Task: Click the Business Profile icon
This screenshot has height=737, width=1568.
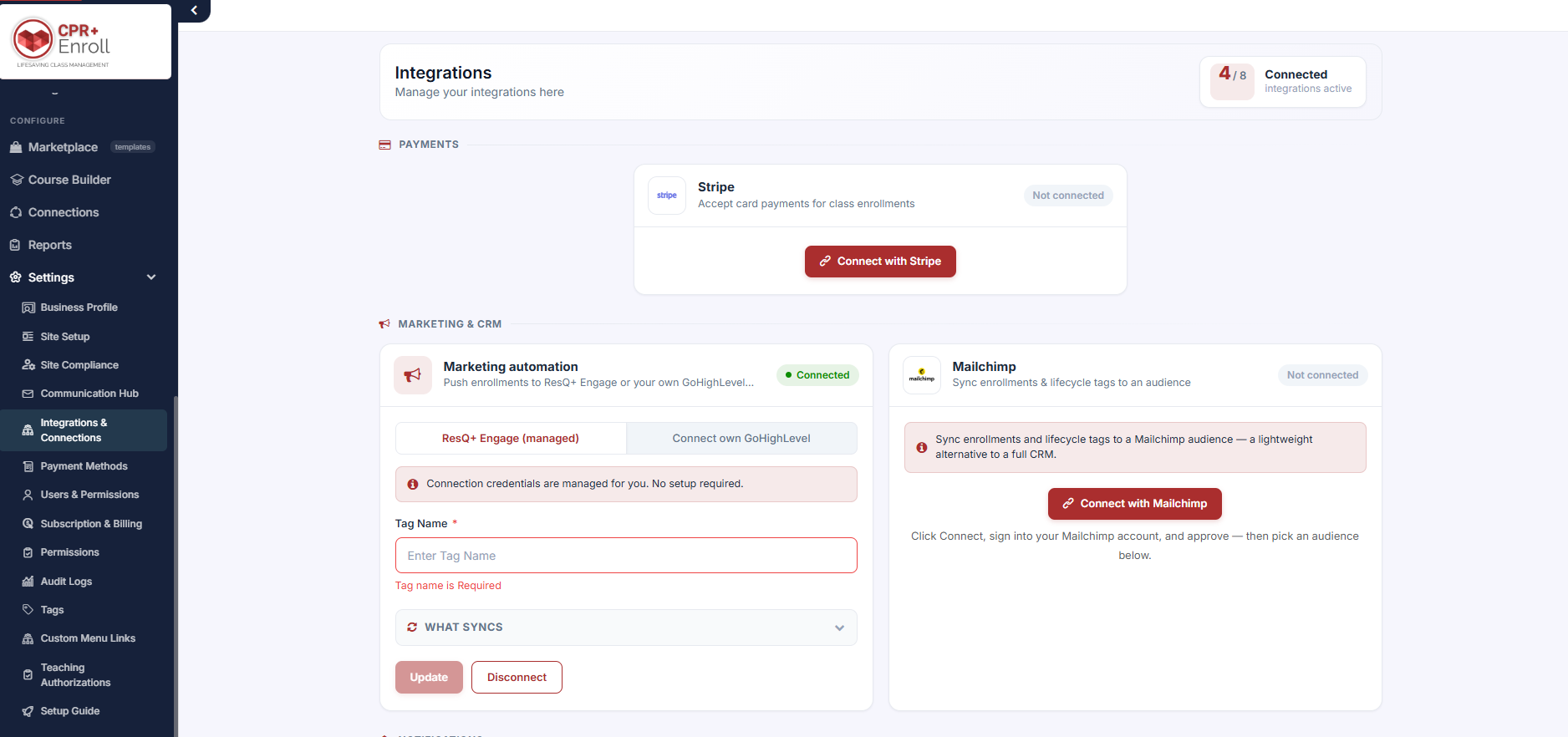Action: point(28,308)
